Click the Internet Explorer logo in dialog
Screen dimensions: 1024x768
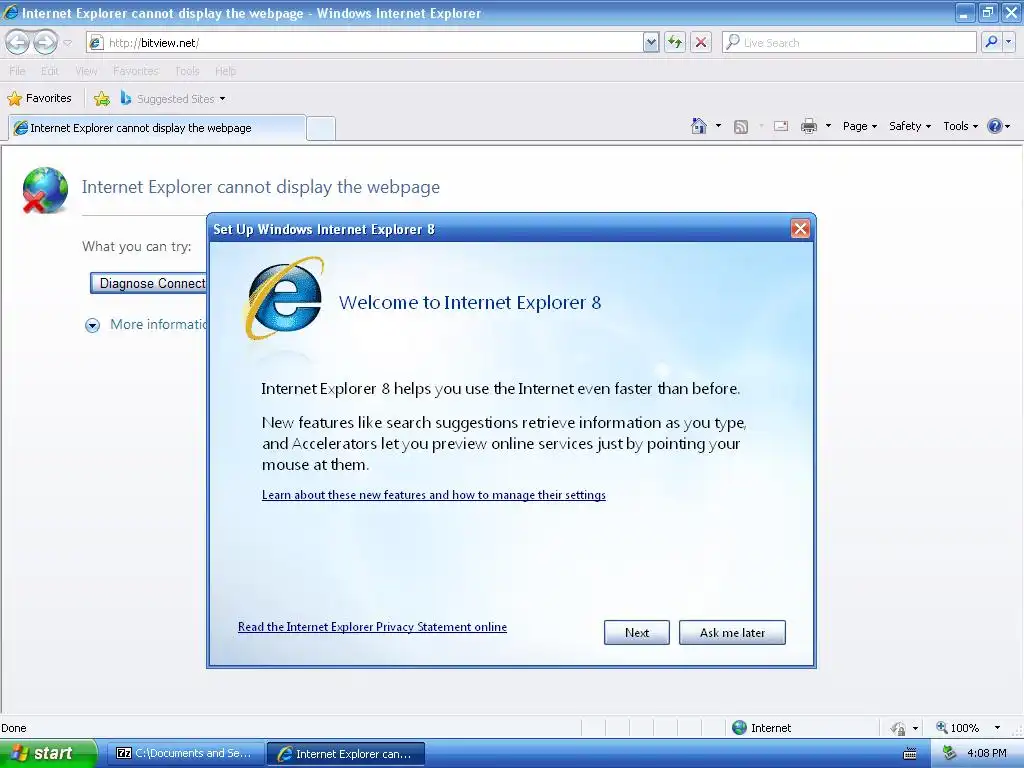(x=285, y=298)
